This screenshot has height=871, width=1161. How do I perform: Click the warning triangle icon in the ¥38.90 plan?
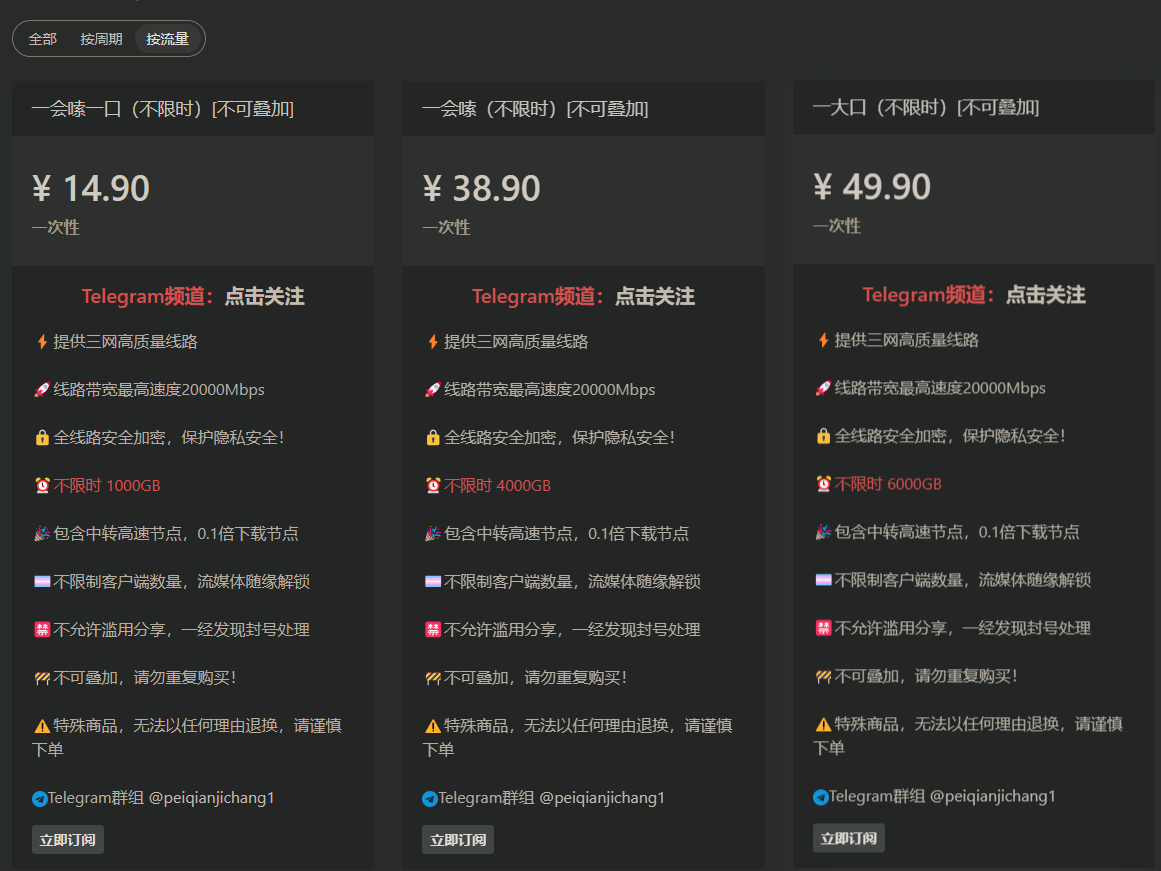coord(433,726)
